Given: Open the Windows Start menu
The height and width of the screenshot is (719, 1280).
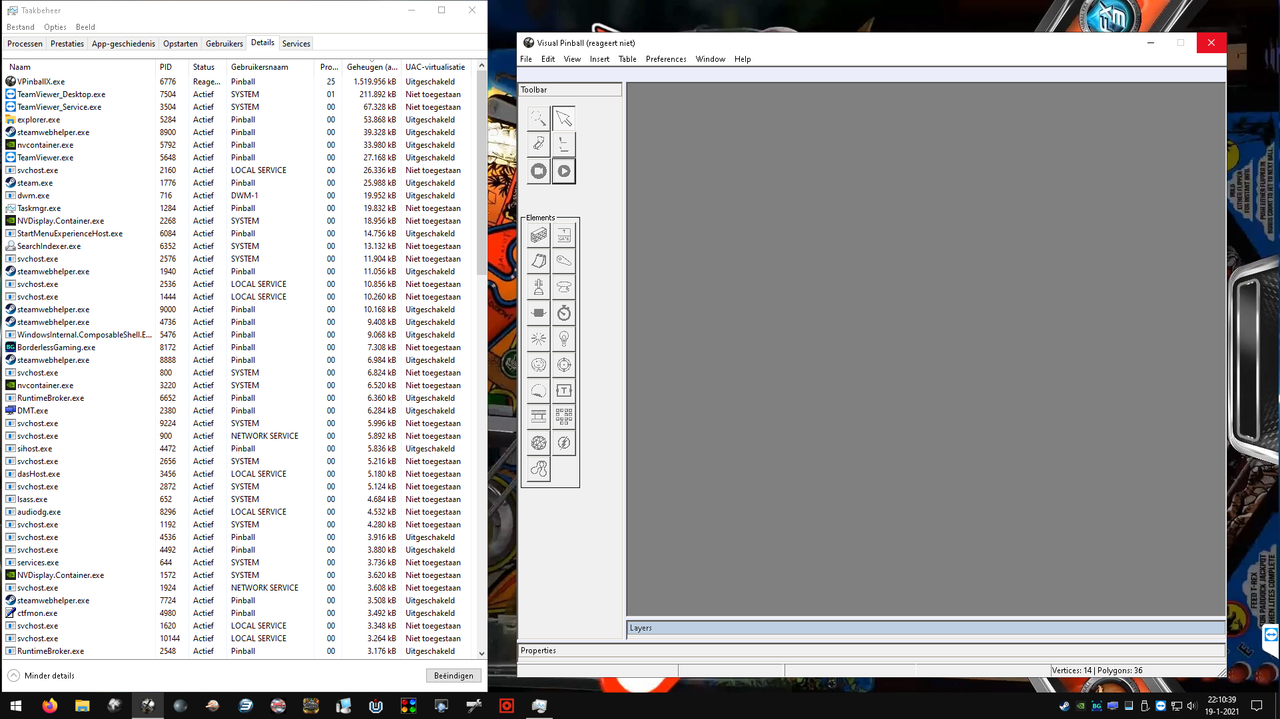Looking at the screenshot, I should pos(16,705).
